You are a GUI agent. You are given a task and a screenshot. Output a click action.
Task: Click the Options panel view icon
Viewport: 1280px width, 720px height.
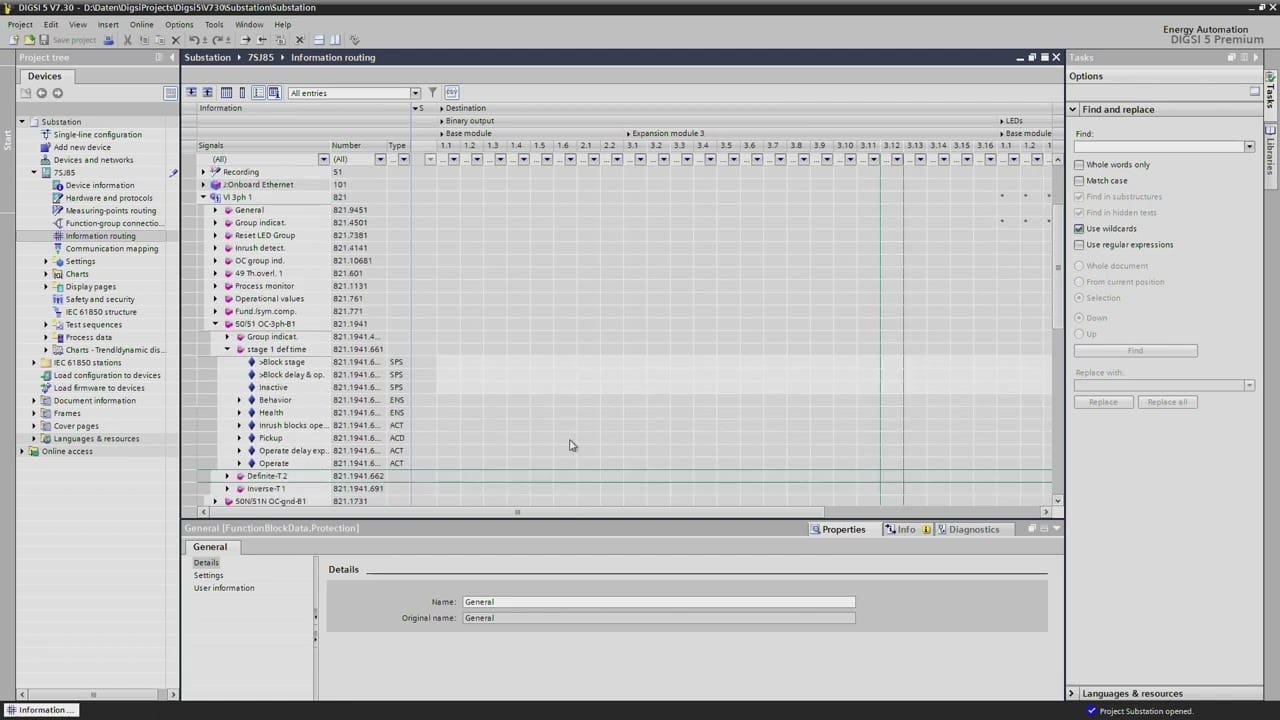tap(1255, 91)
